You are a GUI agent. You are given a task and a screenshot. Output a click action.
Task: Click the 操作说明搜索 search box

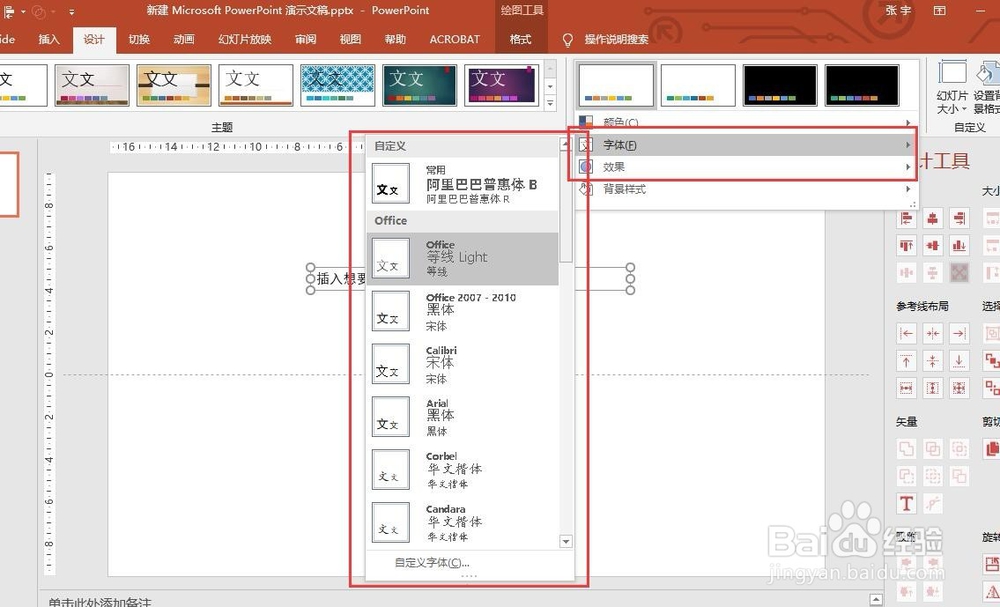pyautogui.click(x=616, y=40)
